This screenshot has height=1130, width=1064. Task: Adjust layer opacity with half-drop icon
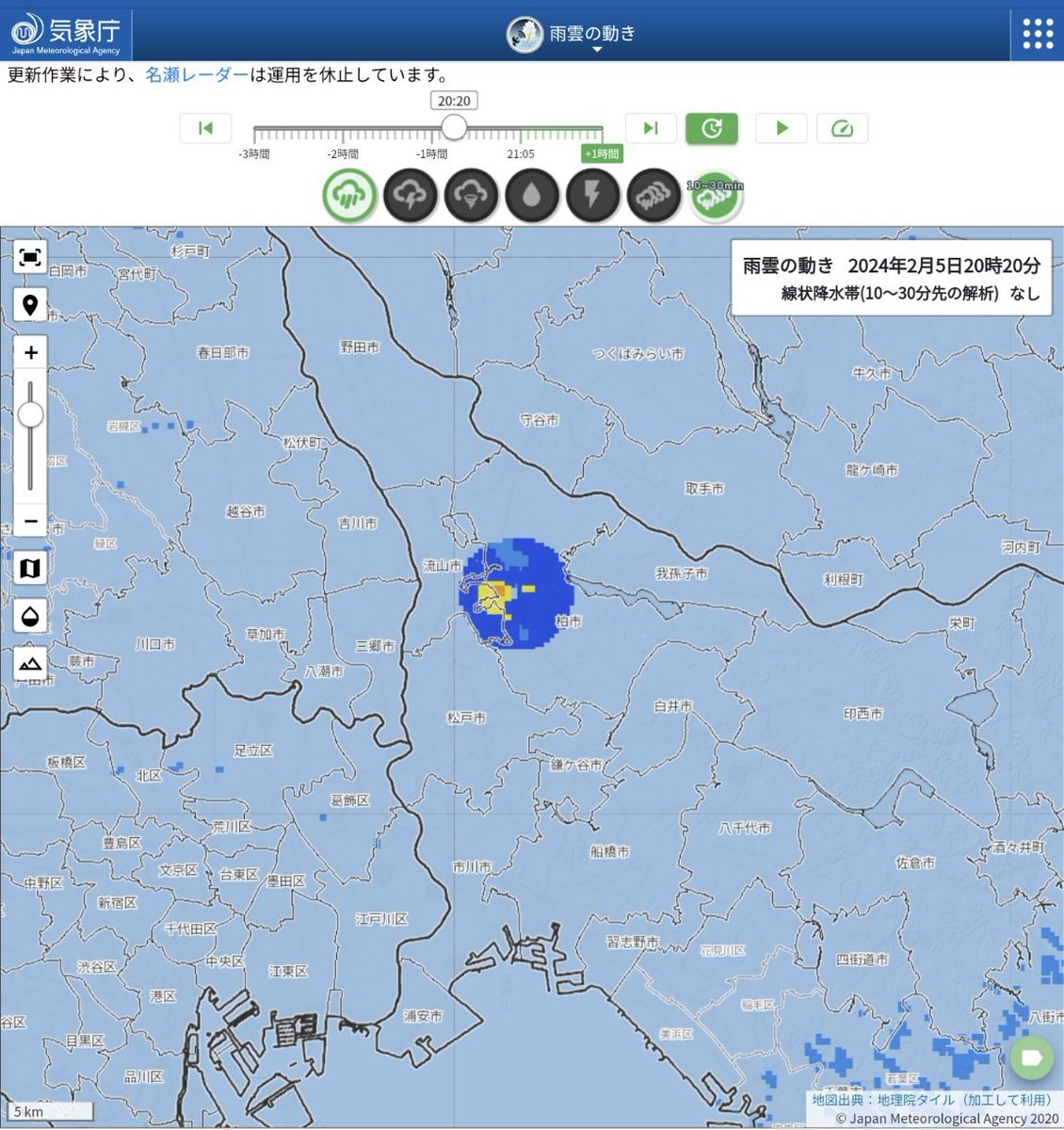tap(30, 617)
